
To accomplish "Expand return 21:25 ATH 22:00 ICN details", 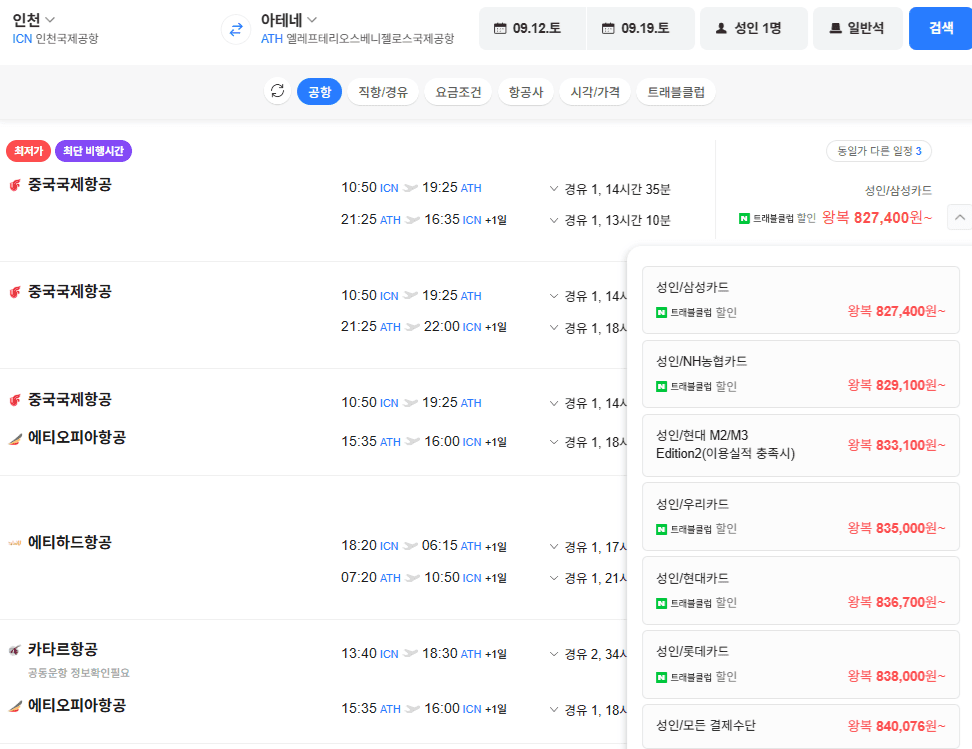I will click(588, 327).
